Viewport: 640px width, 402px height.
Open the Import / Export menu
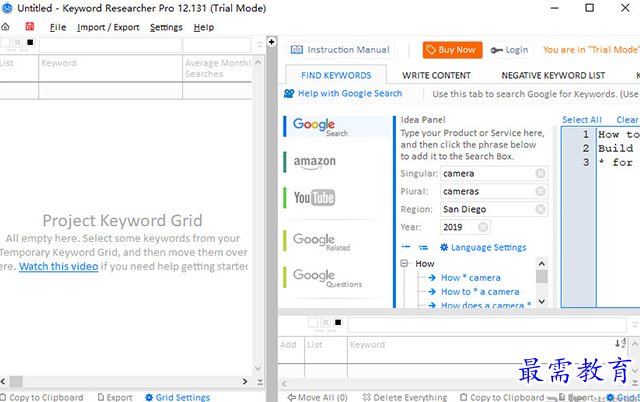click(108, 27)
